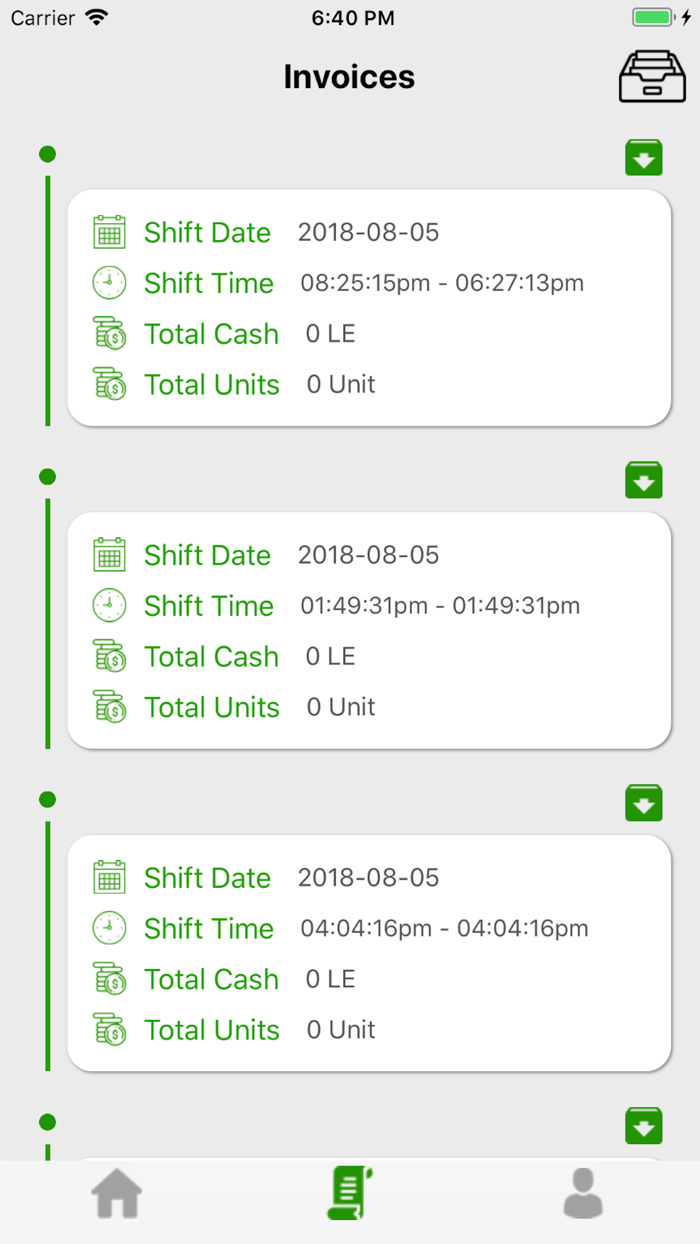Click clock icon beside 08:25:15pm shift time
This screenshot has height=1244, width=700.
pyautogui.click(x=109, y=283)
